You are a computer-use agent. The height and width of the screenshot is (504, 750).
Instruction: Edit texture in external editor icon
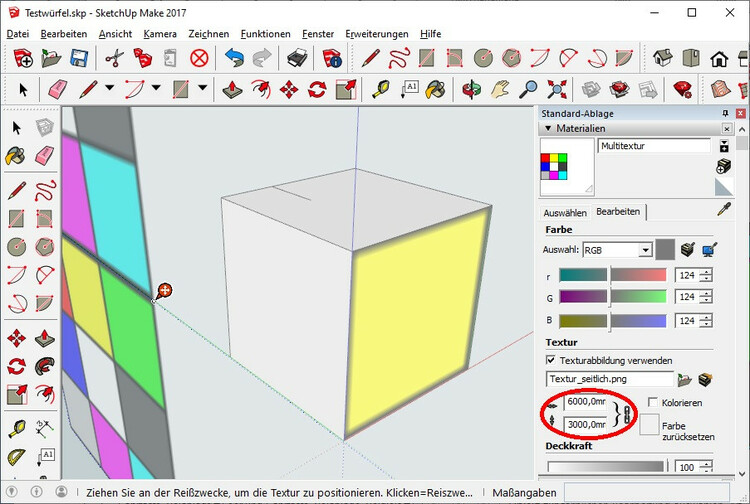[705, 380]
